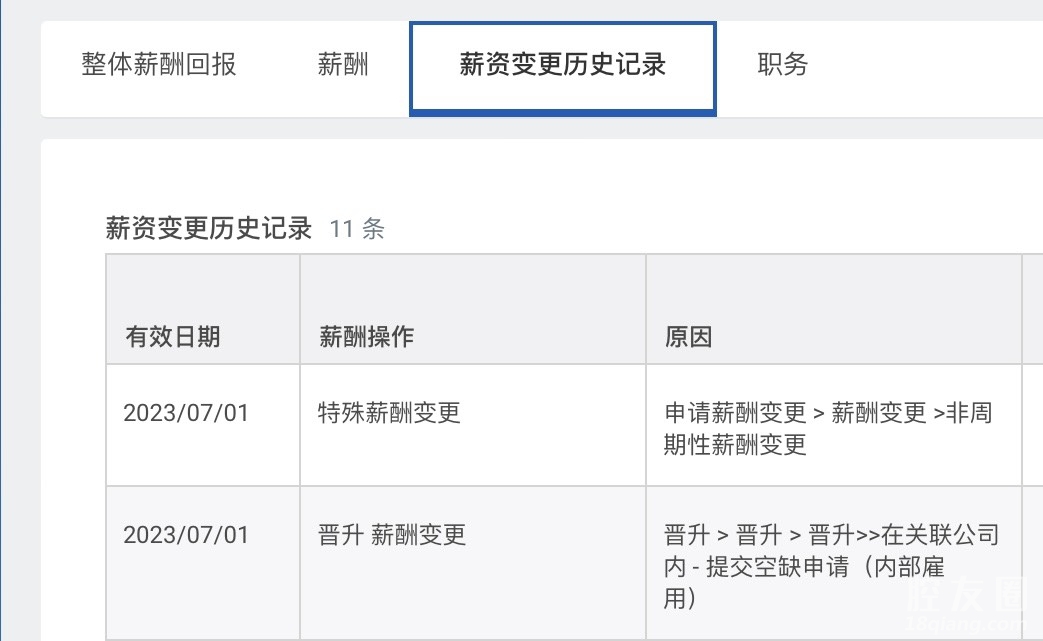Image resolution: width=1043 pixels, height=641 pixels.
Task: Click the 有效日期 column header
Action: (172, 337)
